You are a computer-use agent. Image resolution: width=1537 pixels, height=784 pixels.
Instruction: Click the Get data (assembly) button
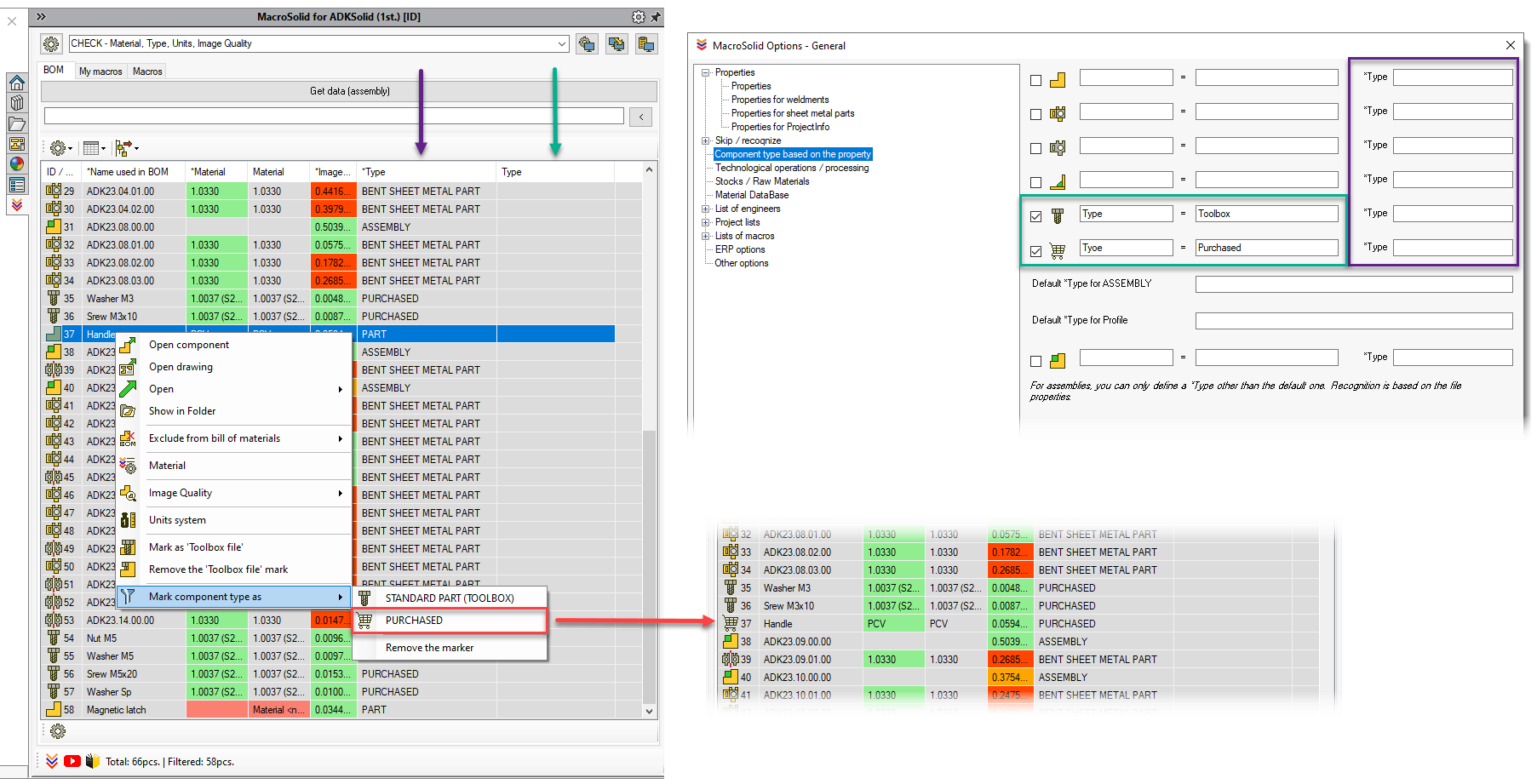click(x=349, y=91)
